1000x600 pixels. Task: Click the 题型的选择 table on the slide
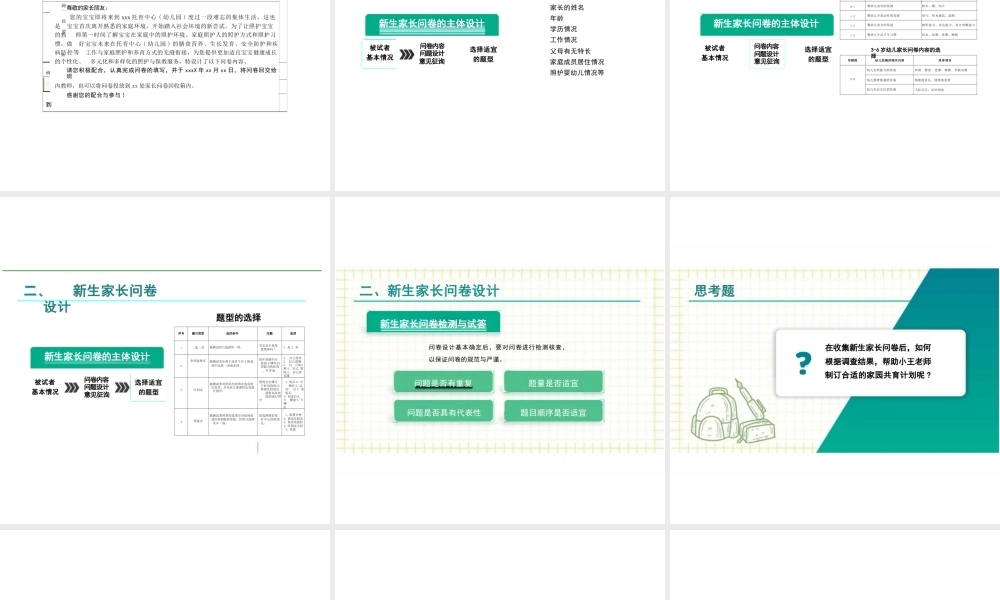click(239, 381)
